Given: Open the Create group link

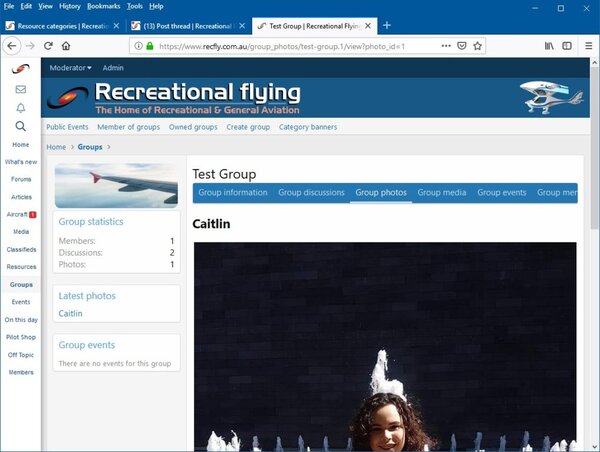Looking at the screenshot, I should point(248,127).
